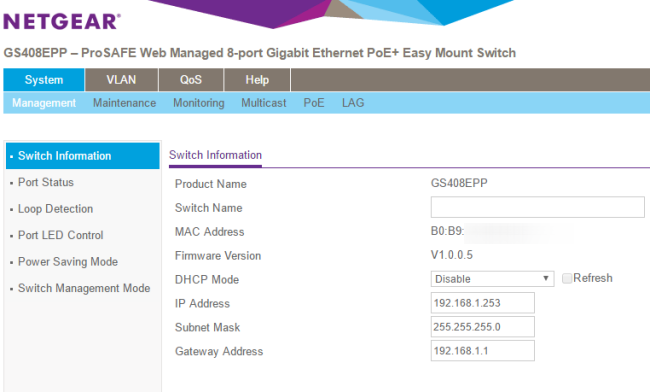Open Loop Detection page
This screenshot has width=650, height=392.
coord(55,209)
